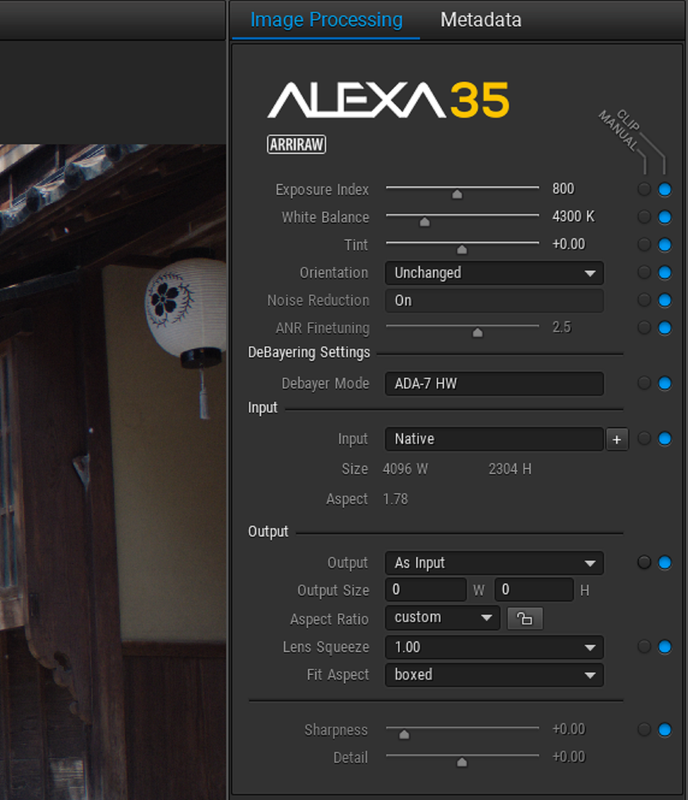
Task: Select Clip radio for Tint
Action: (665, 244)
